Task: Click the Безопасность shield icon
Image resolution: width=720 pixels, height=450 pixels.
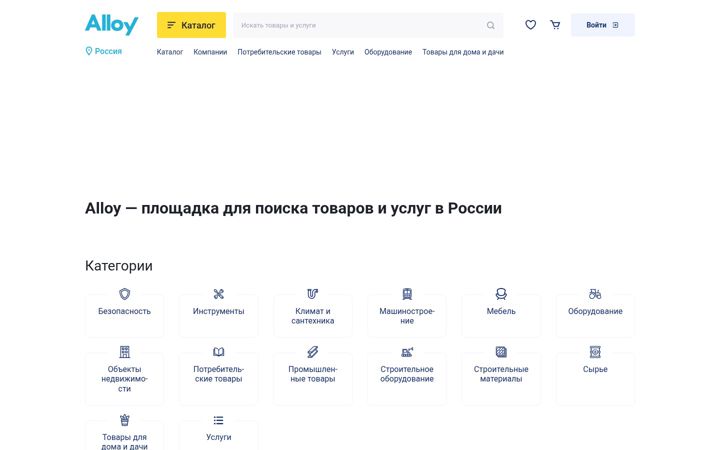Action: coord(124,294)
